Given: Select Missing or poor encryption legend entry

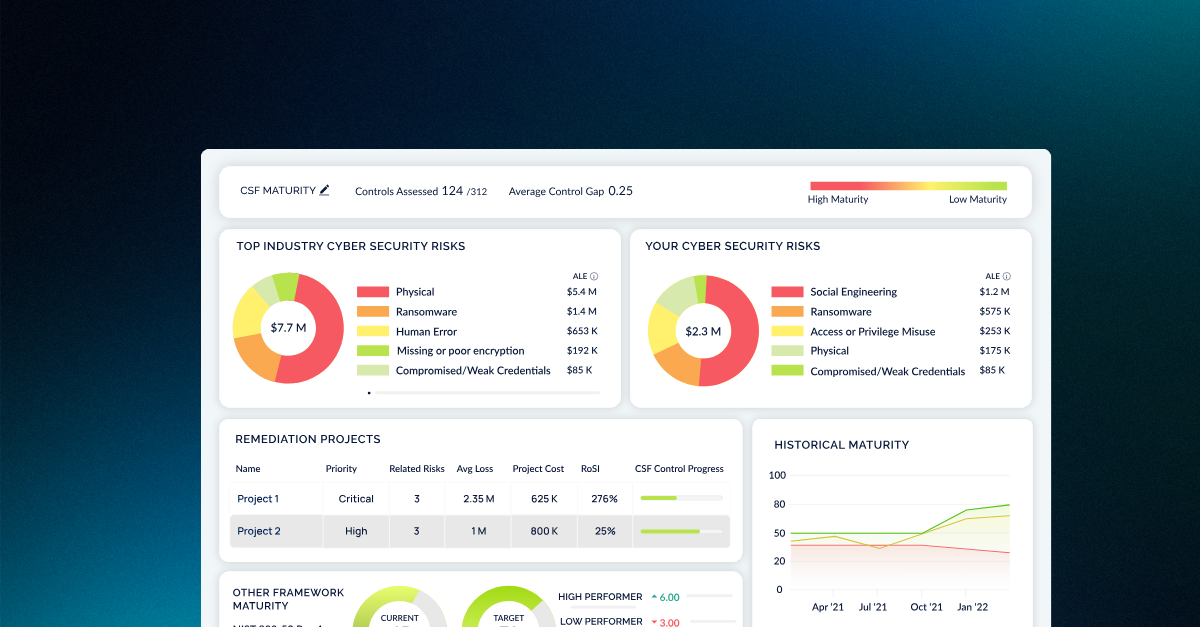Looking at the screenshot, I should 460,351.
